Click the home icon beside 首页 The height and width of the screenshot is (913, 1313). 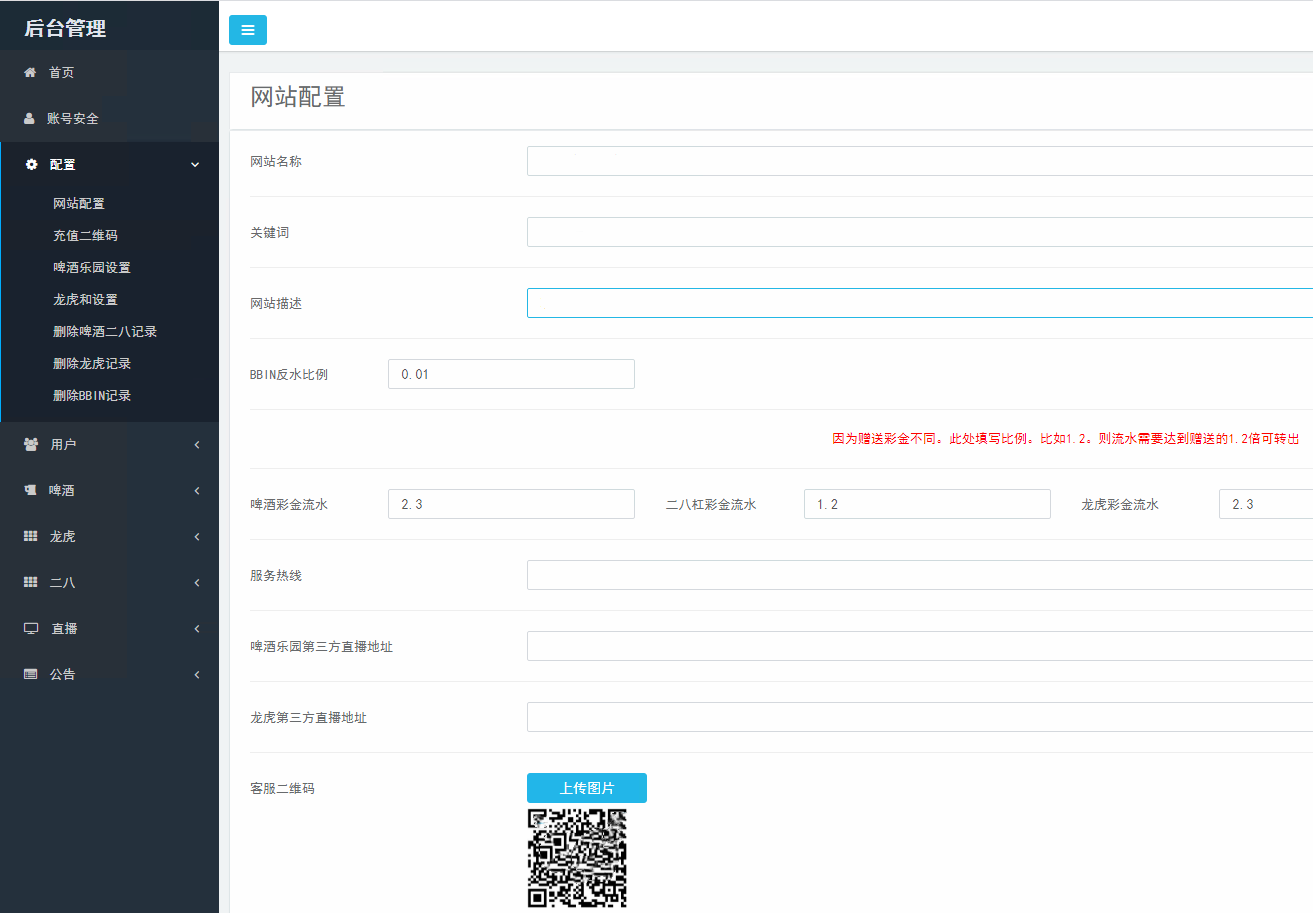click(30, 72)
